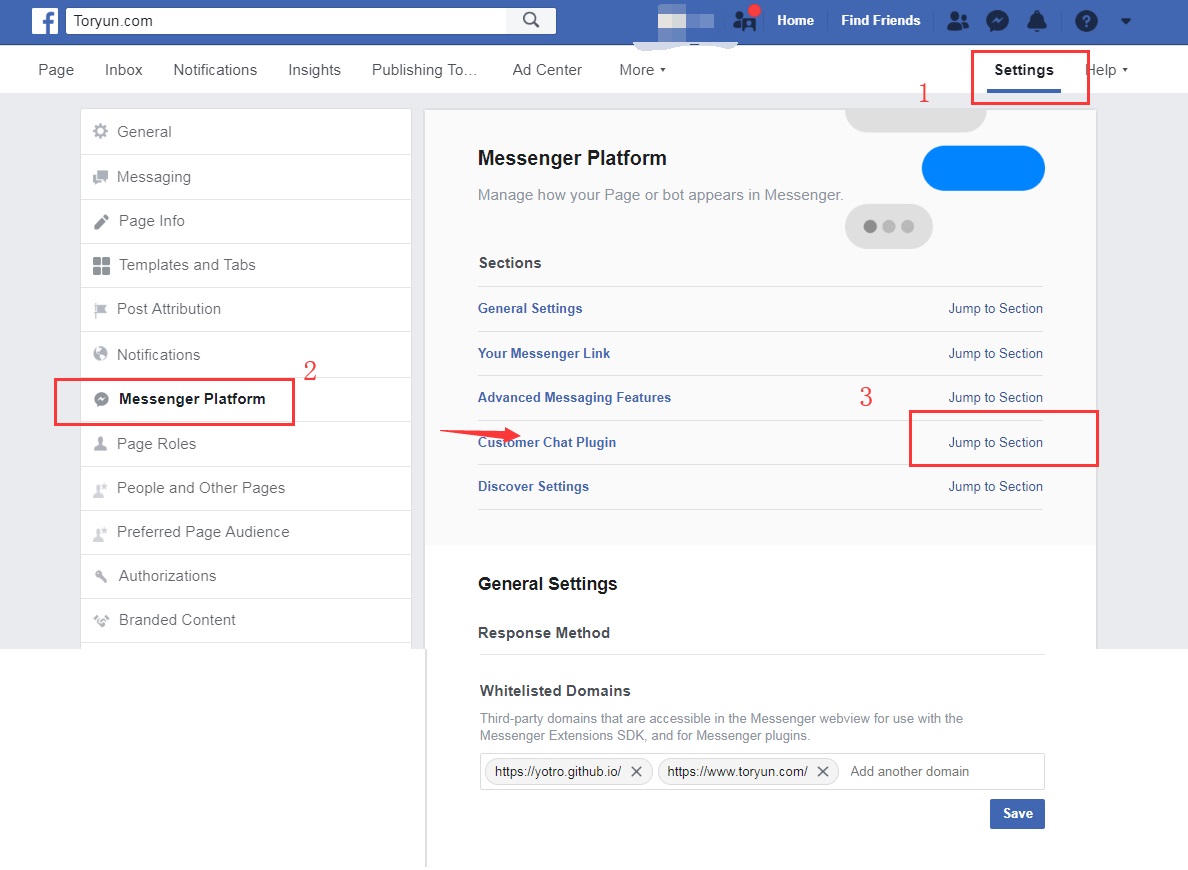Remove the yotro.github.io whitelisted domain

[636, 771]
